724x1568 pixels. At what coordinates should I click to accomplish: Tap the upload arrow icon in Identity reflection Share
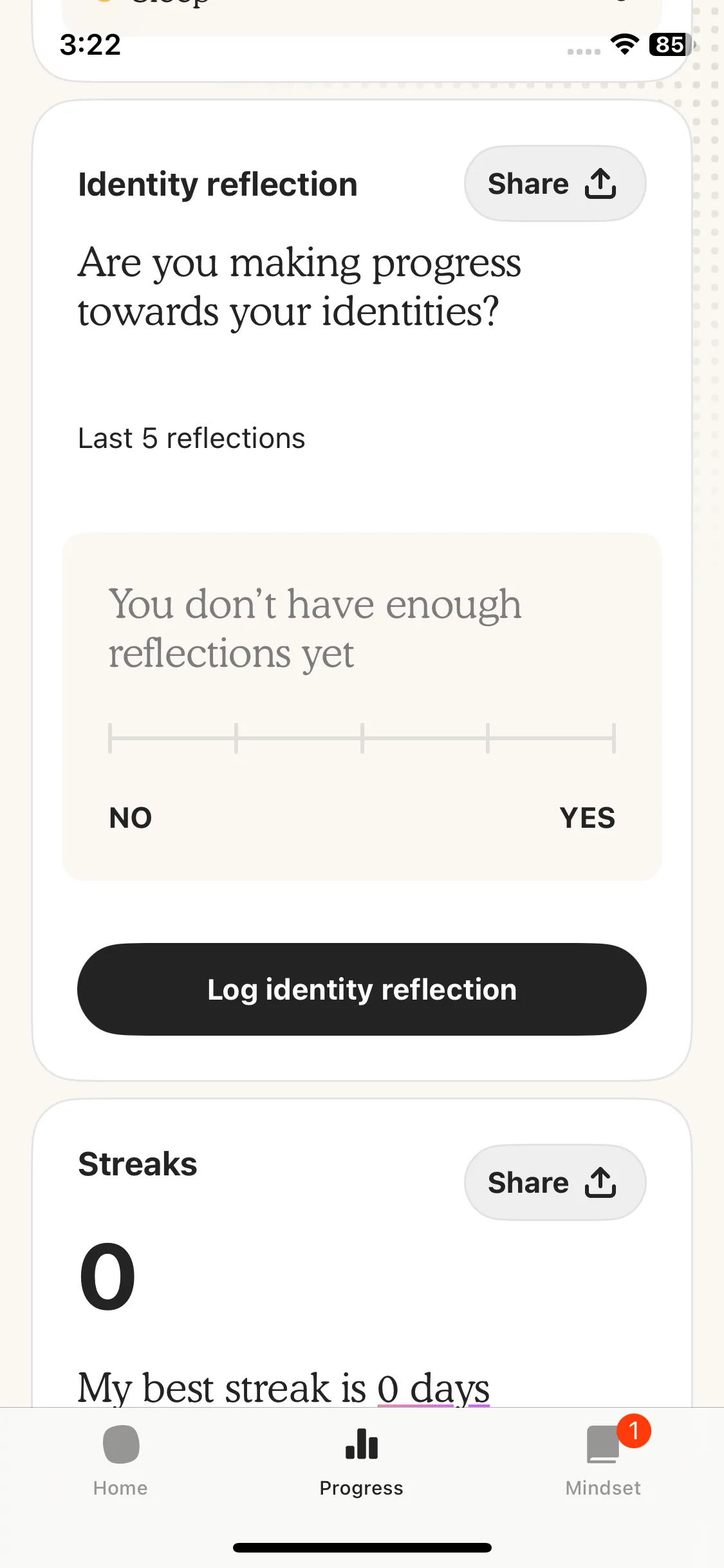600,183
